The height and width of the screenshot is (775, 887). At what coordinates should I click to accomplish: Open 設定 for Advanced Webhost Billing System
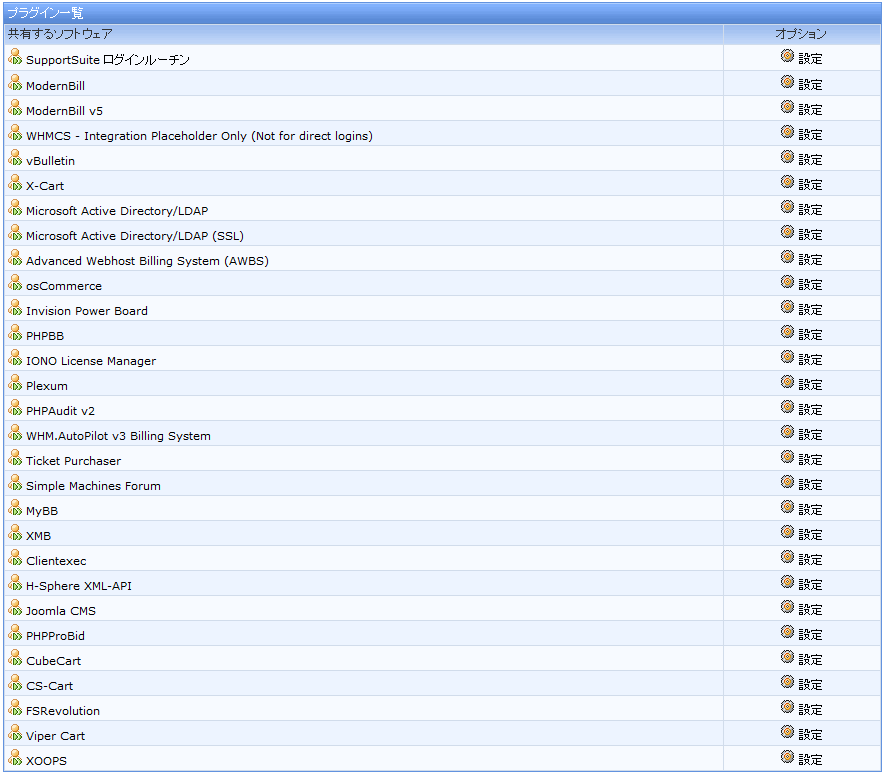coord(810,259)
